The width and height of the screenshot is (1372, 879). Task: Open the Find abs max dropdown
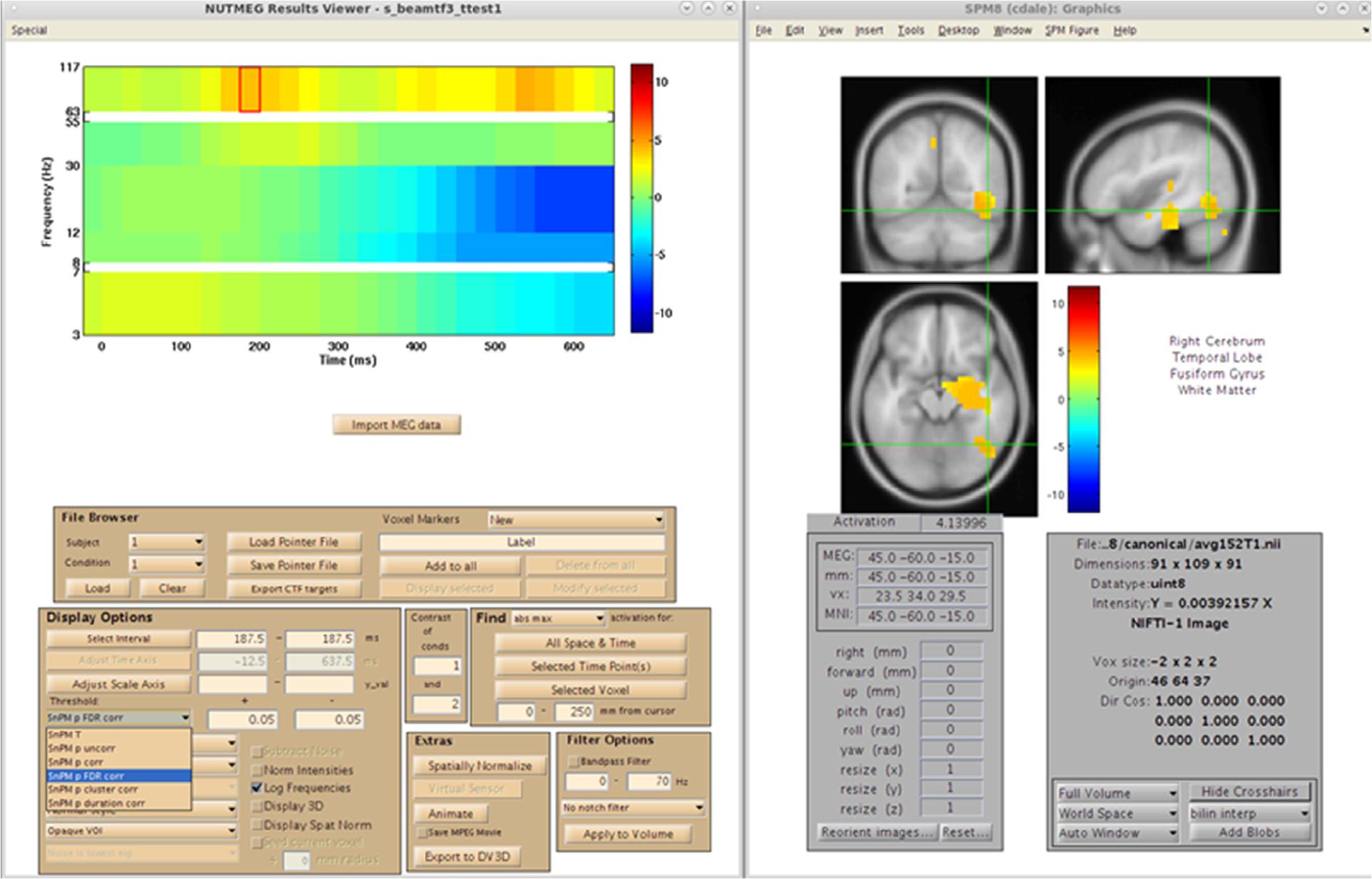(x=558, y=618)
